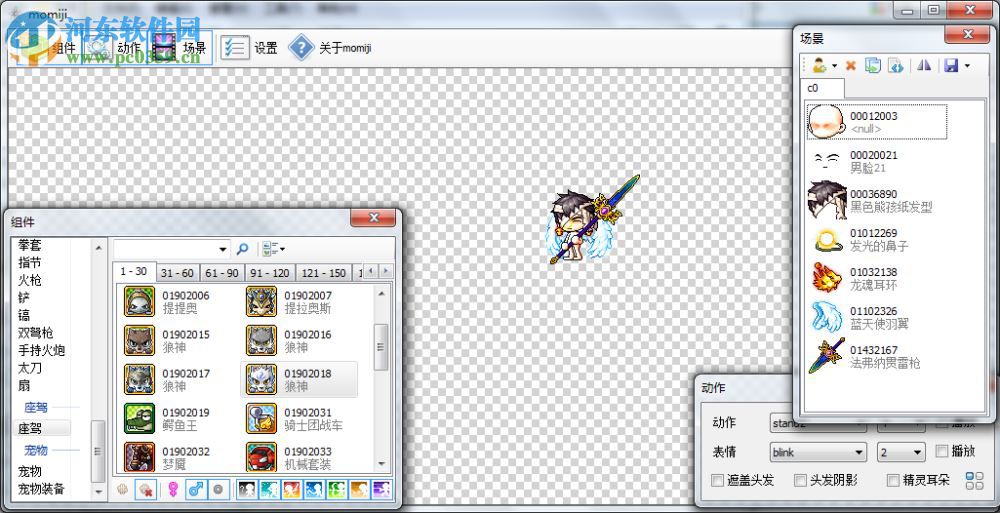Screen dimensions: 1000x513
Task: Click the four-square layout icon in 动作 panel
Action: (974, 481)
